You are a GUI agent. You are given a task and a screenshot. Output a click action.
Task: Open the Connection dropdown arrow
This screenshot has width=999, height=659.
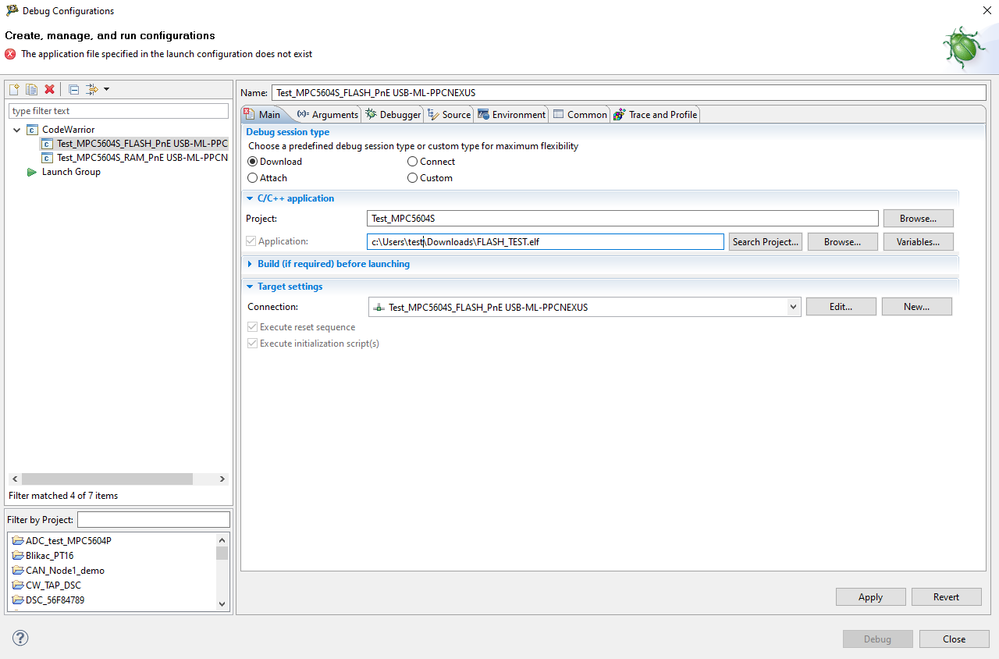click(x=793, y=307)
